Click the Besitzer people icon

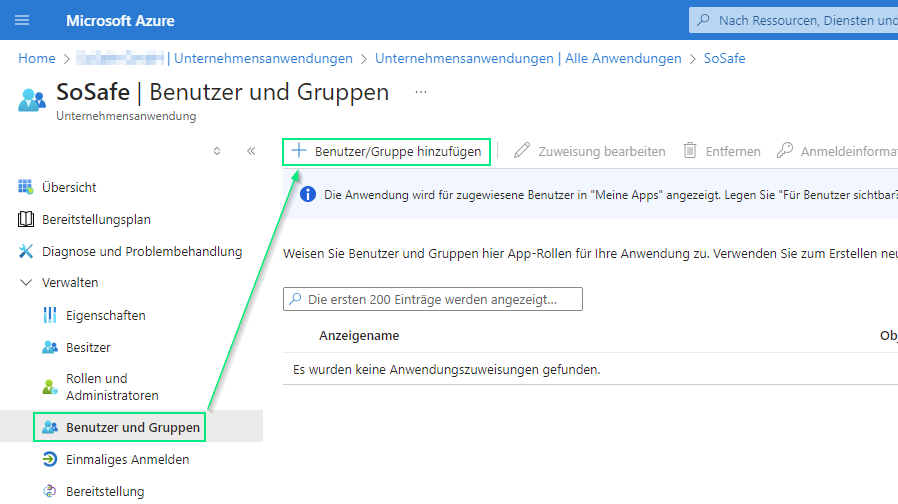click(x=50, y=347)
